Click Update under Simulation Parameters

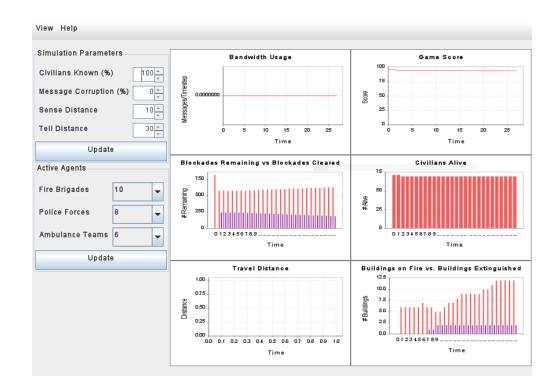[101, 150]
